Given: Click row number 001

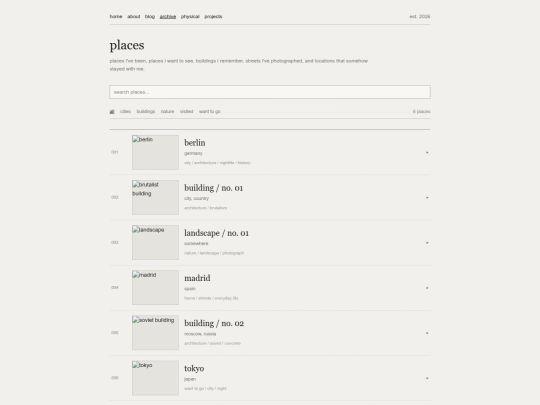Looking at the screenshot, I should tap(115, 152).
